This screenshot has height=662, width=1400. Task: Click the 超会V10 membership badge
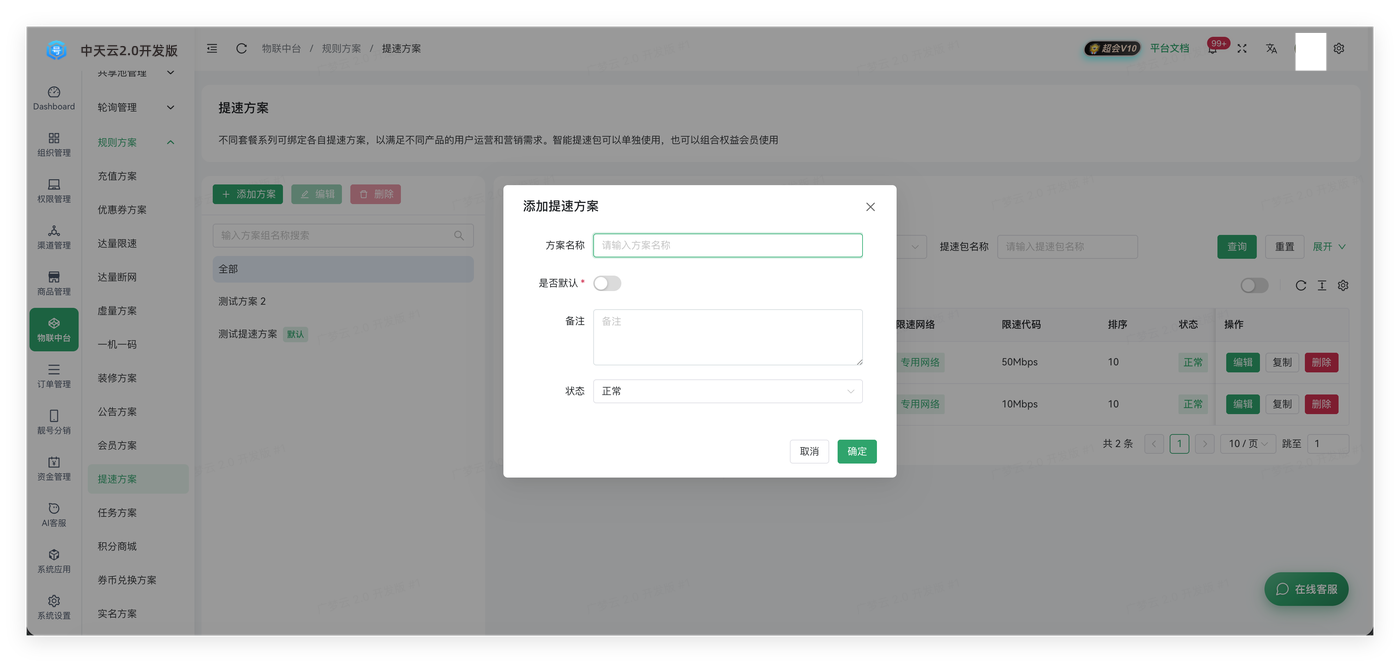point(1112,48)
